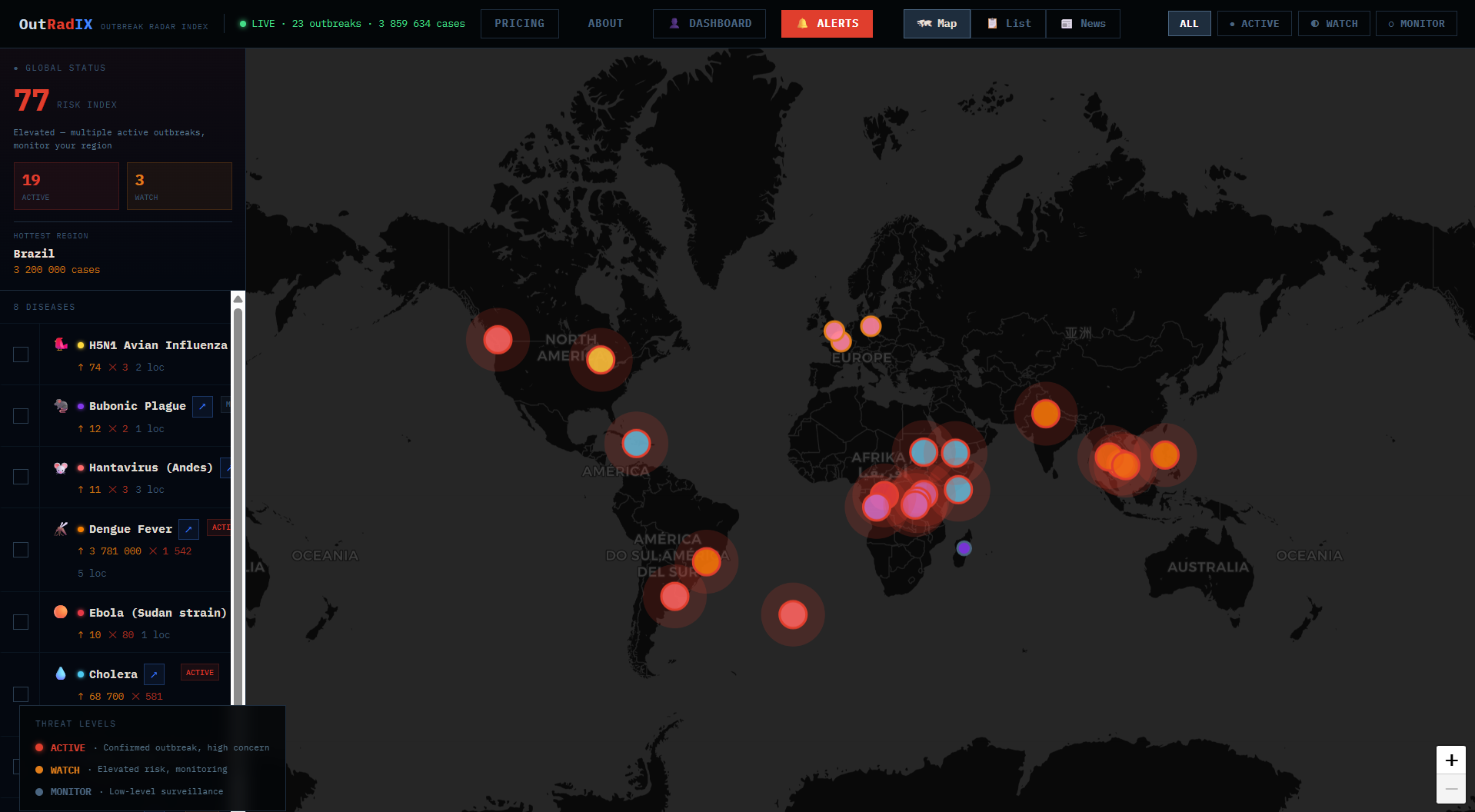Click Brazil under Hottest Region
The image size is (1475, 812).
[x=34, y=254]
